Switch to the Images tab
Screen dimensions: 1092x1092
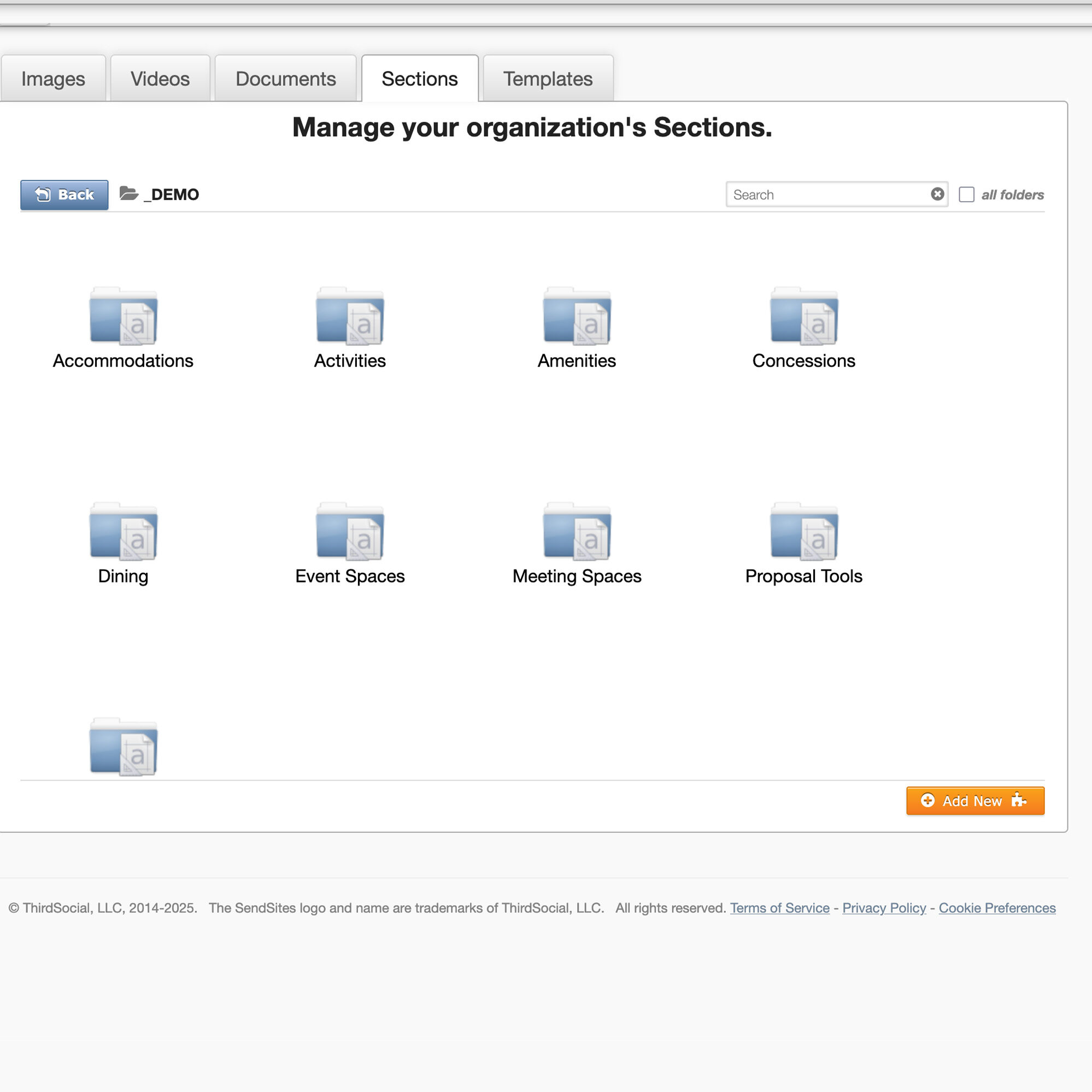(x=53, y=79)
